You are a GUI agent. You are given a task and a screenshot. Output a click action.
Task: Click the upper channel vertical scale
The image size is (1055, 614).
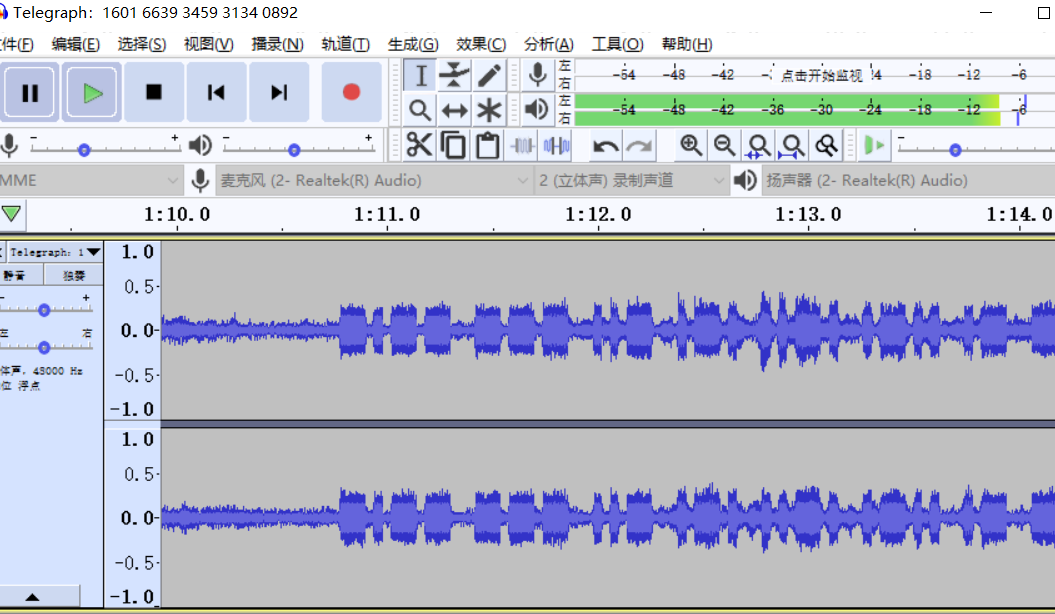[133, 330]
